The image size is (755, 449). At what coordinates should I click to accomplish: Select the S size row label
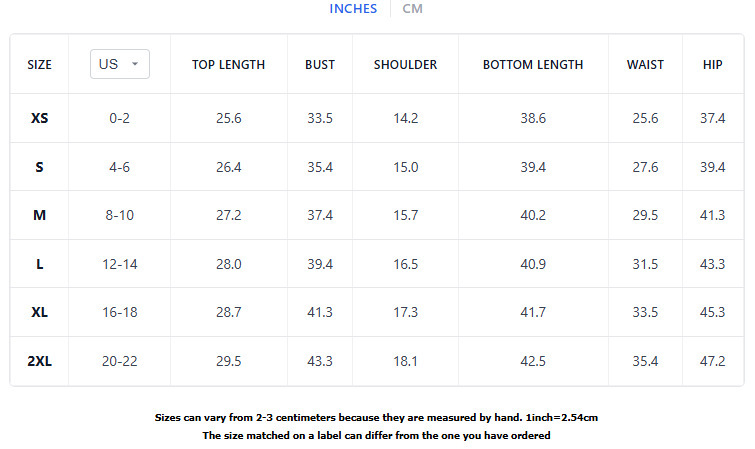point(40,167)
